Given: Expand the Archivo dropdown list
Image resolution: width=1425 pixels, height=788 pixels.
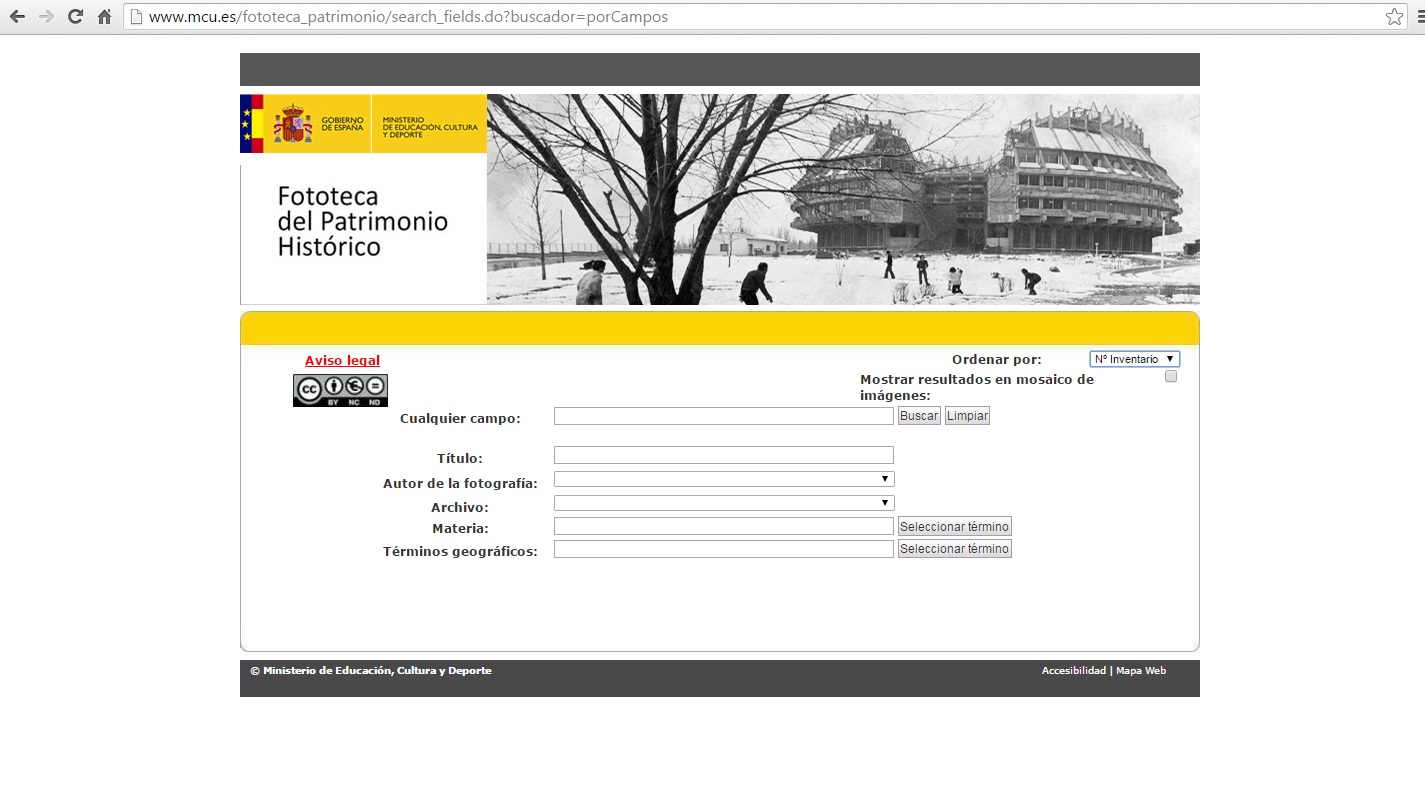Looking at the screenshot, I should 724,503.
